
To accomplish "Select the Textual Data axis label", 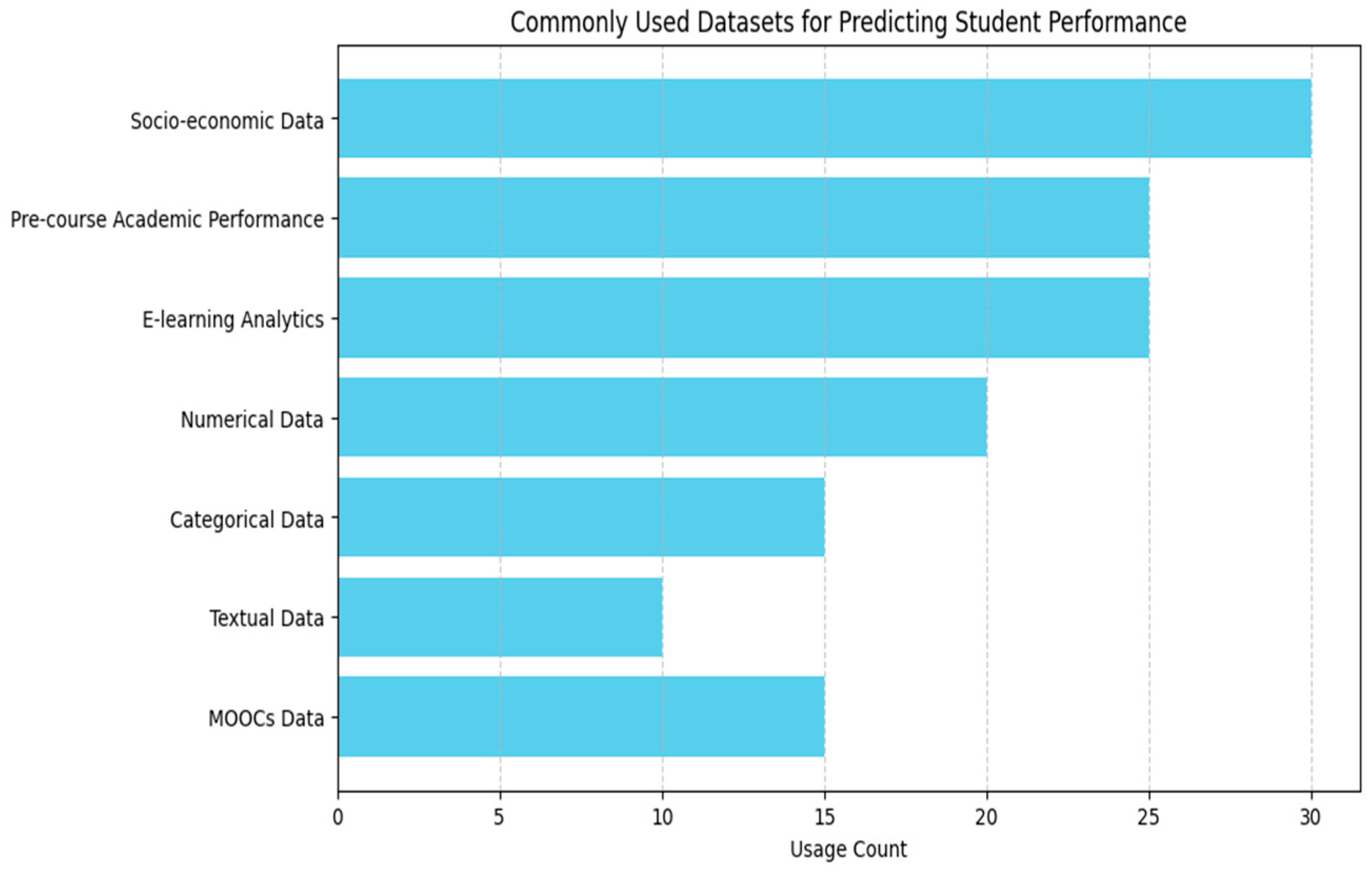I will click(x=267, y=619).
